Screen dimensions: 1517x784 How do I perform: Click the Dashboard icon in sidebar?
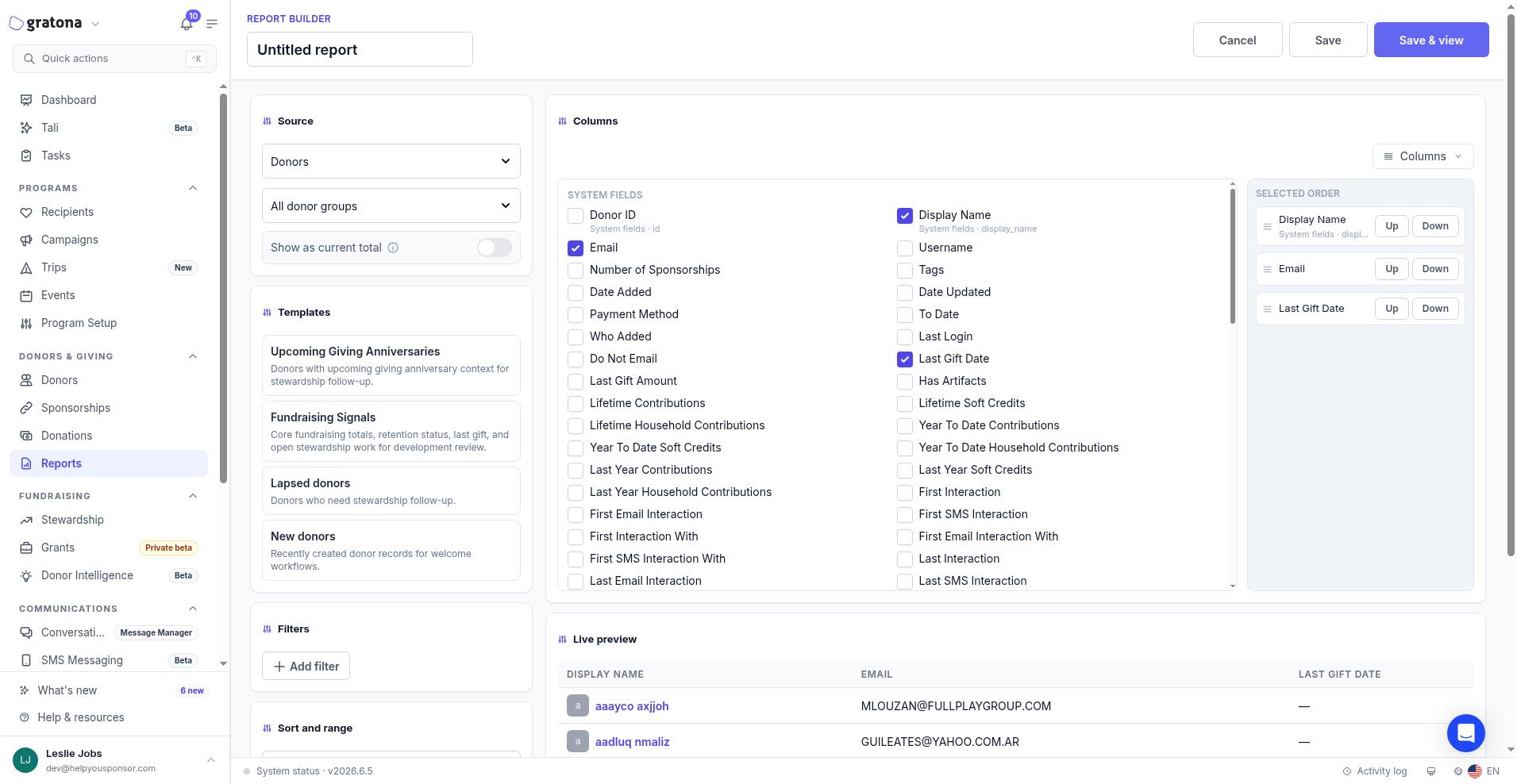point(26,100)
